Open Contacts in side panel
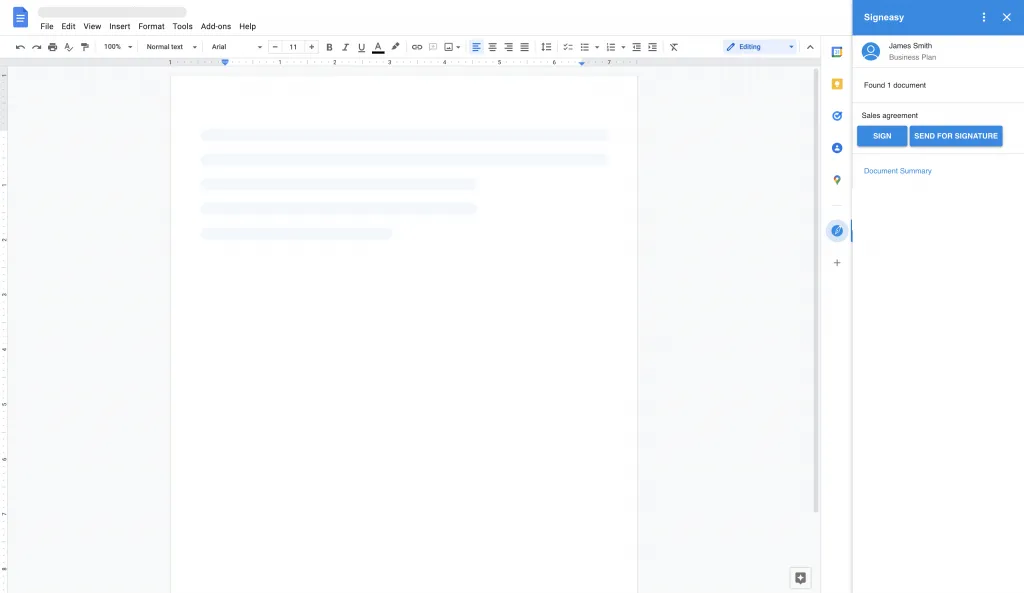 pos(837,148)
